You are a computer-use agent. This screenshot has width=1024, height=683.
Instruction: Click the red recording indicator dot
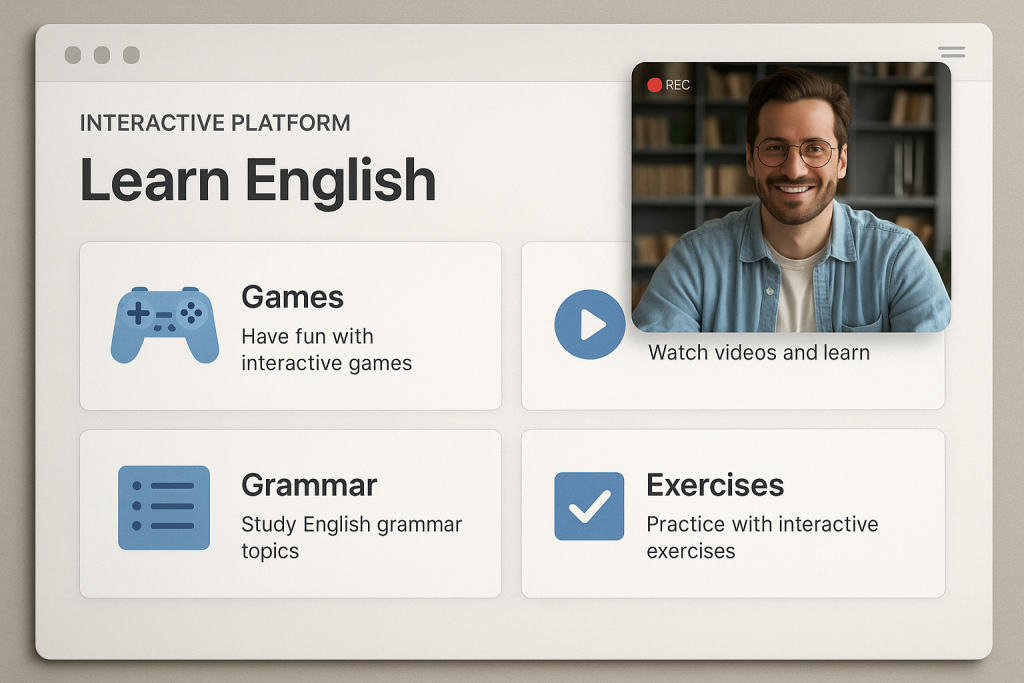[x=655, y=85]
